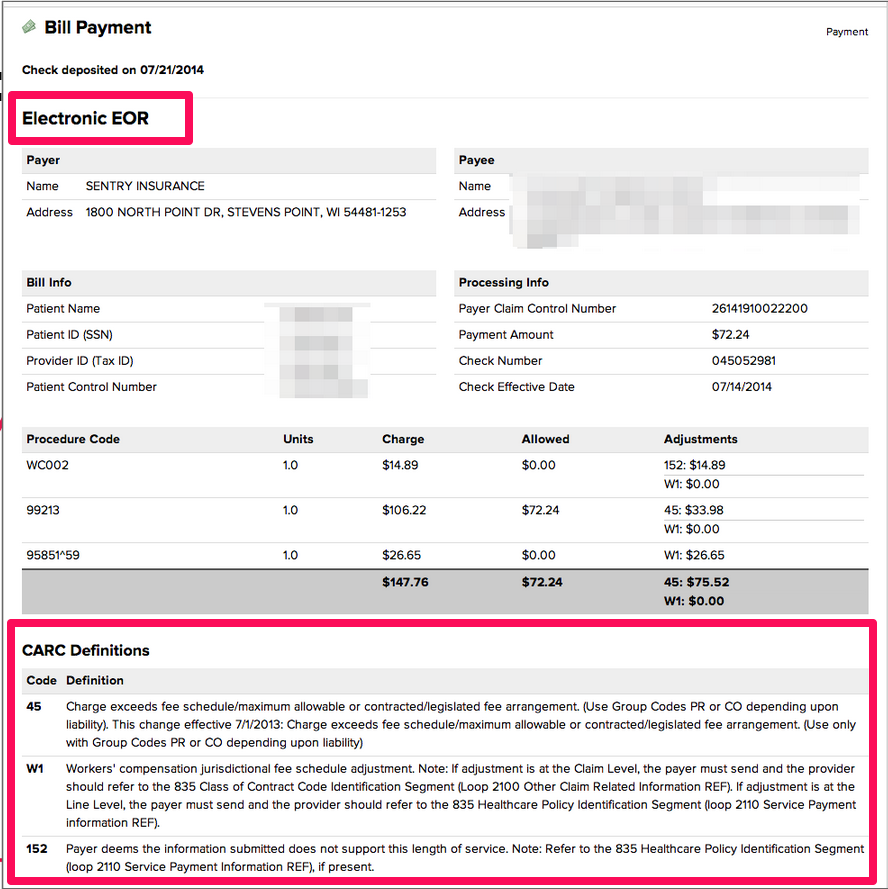Image resolution: width=888 pixels, height=889 pixels.
Task: Click the Patient Control Number label
Action: tap(91, 387)
